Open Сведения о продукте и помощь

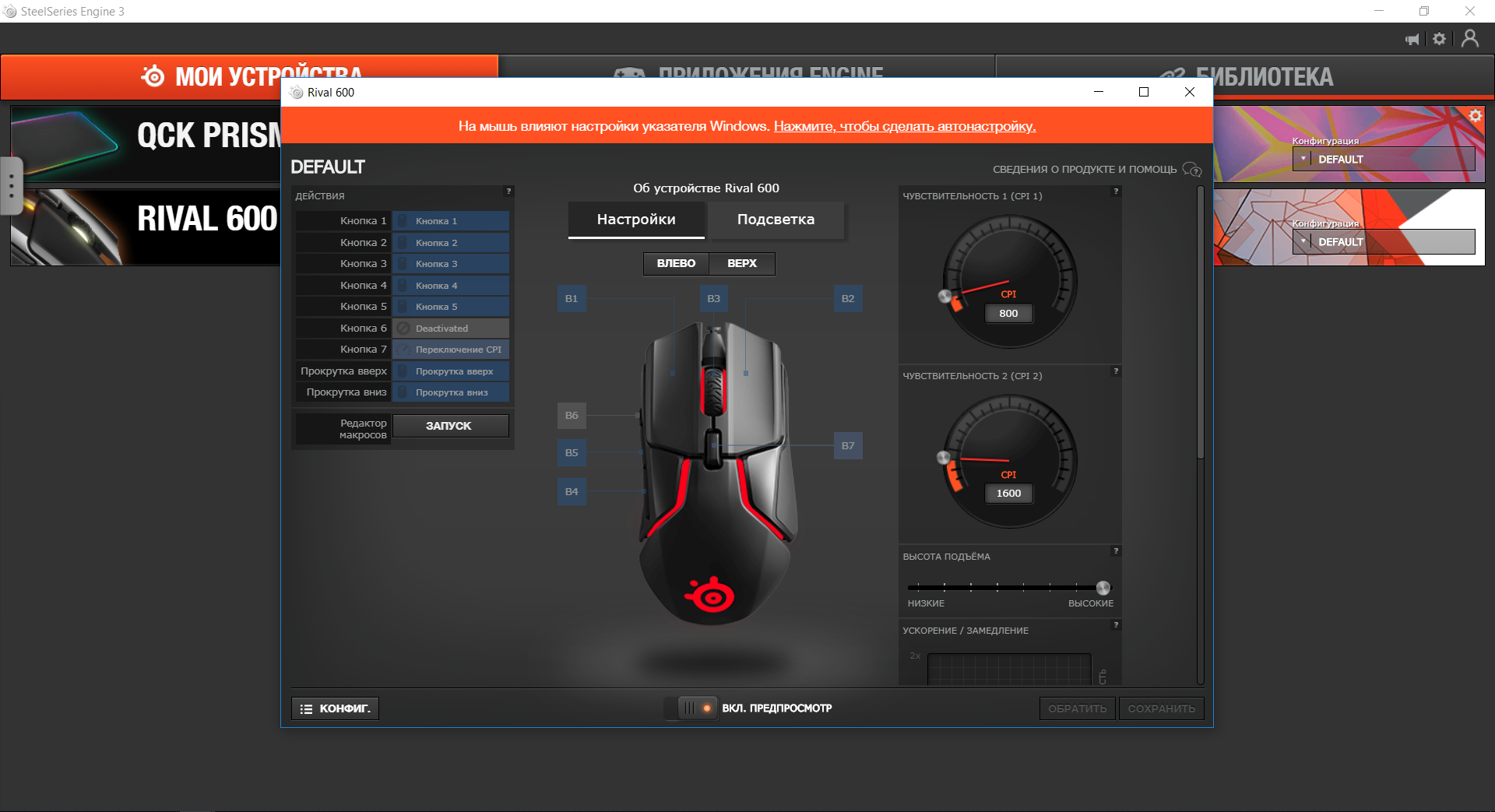point(1085,169)
